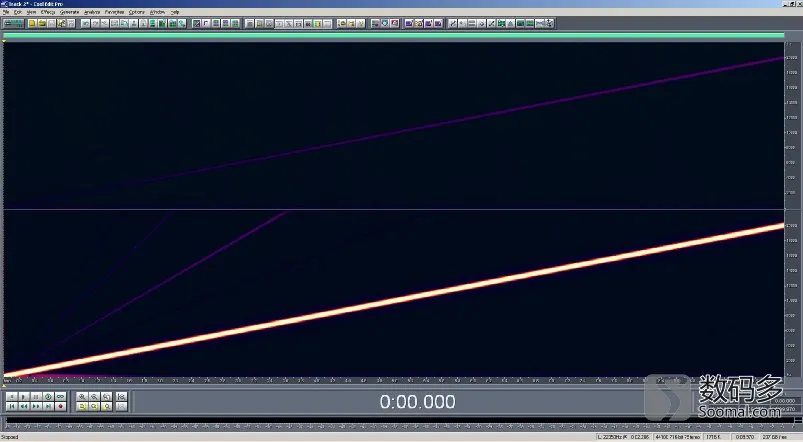Click Zoom In horizontally magnifier icon
Image resolution: width=803 pixels, height=442 pixels.
point(82,396)
